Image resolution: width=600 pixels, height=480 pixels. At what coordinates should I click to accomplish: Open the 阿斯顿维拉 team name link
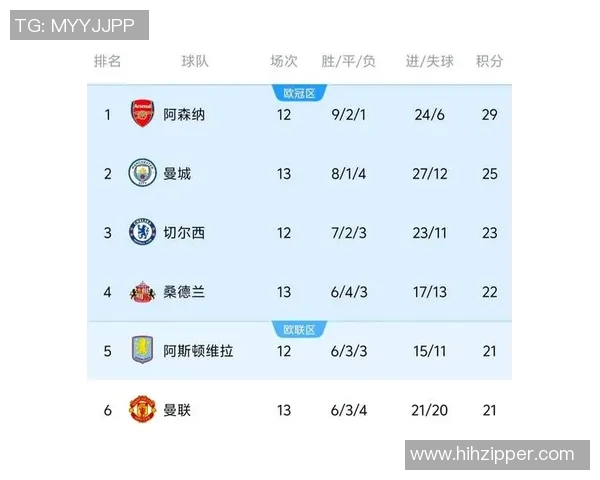pyautogui.click(x=198, y=351)
